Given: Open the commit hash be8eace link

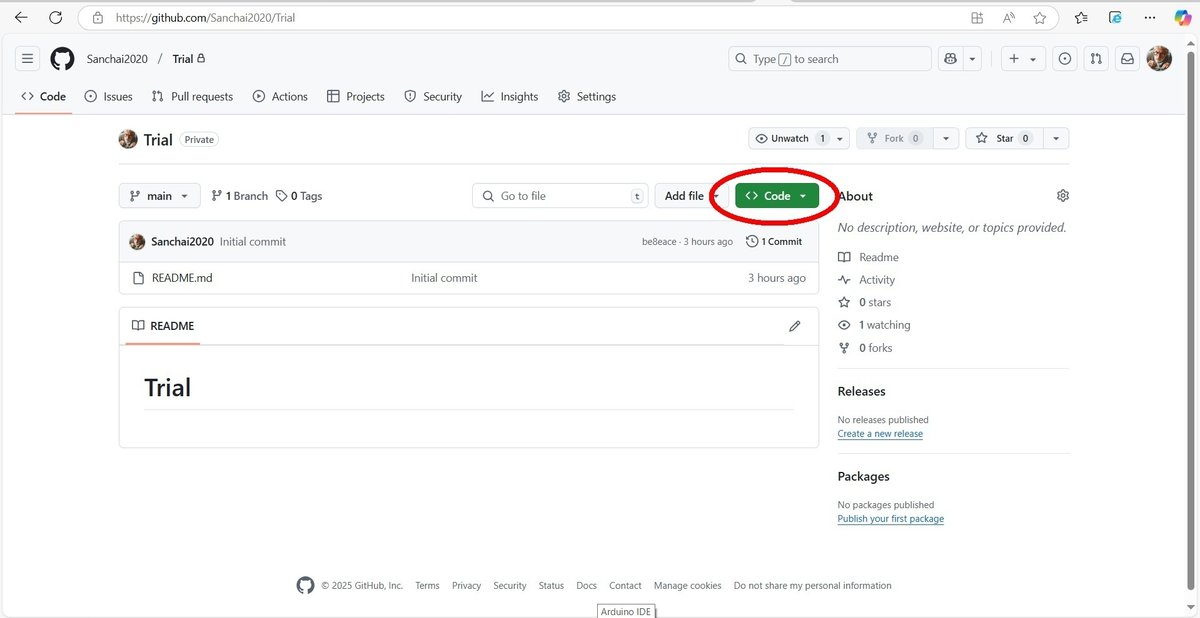Looking at the screenshot, I should tap(660, 242).
